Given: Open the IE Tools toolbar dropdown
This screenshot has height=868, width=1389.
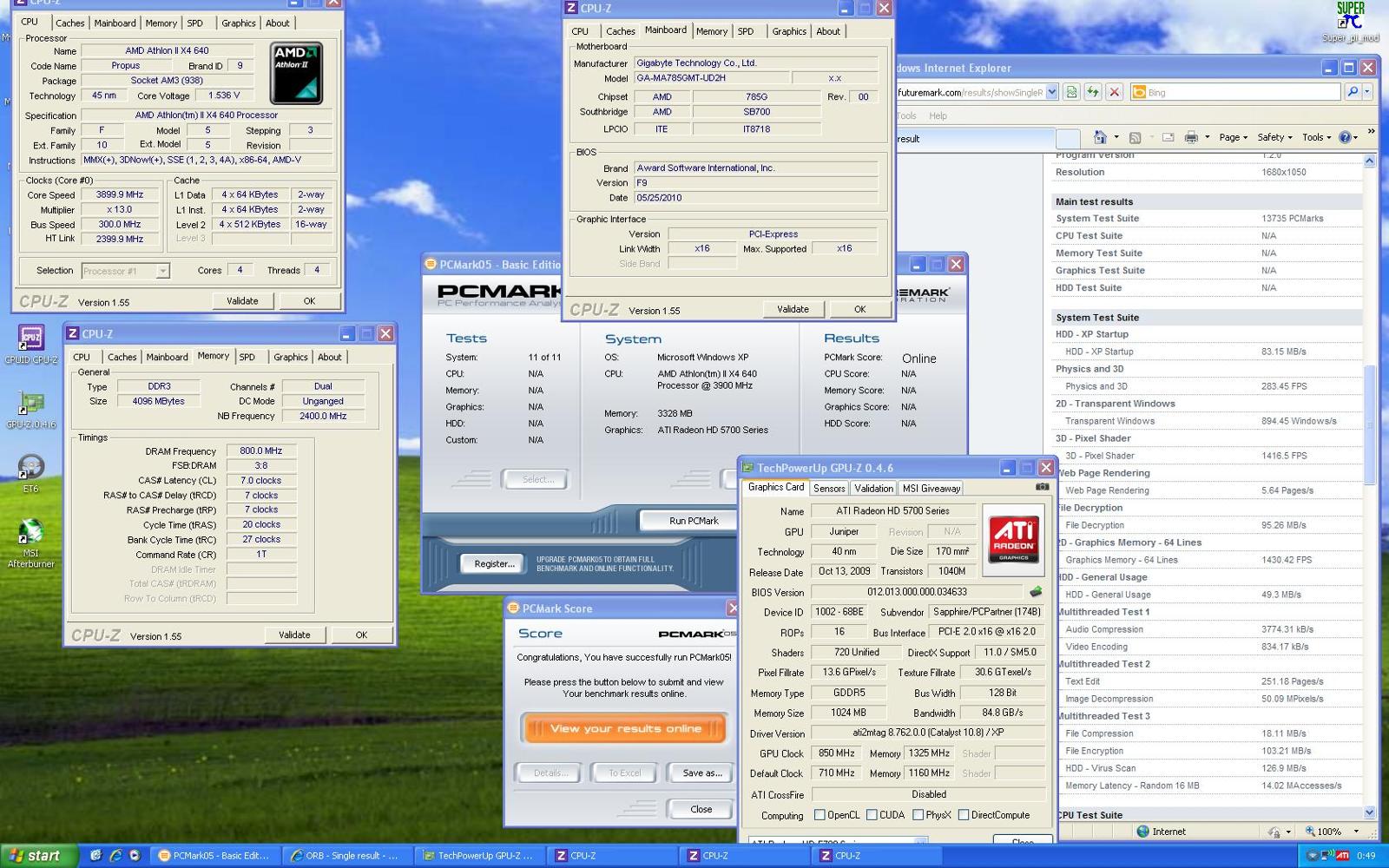Looking at the screenshot, I should click(x=1316, y=137).
